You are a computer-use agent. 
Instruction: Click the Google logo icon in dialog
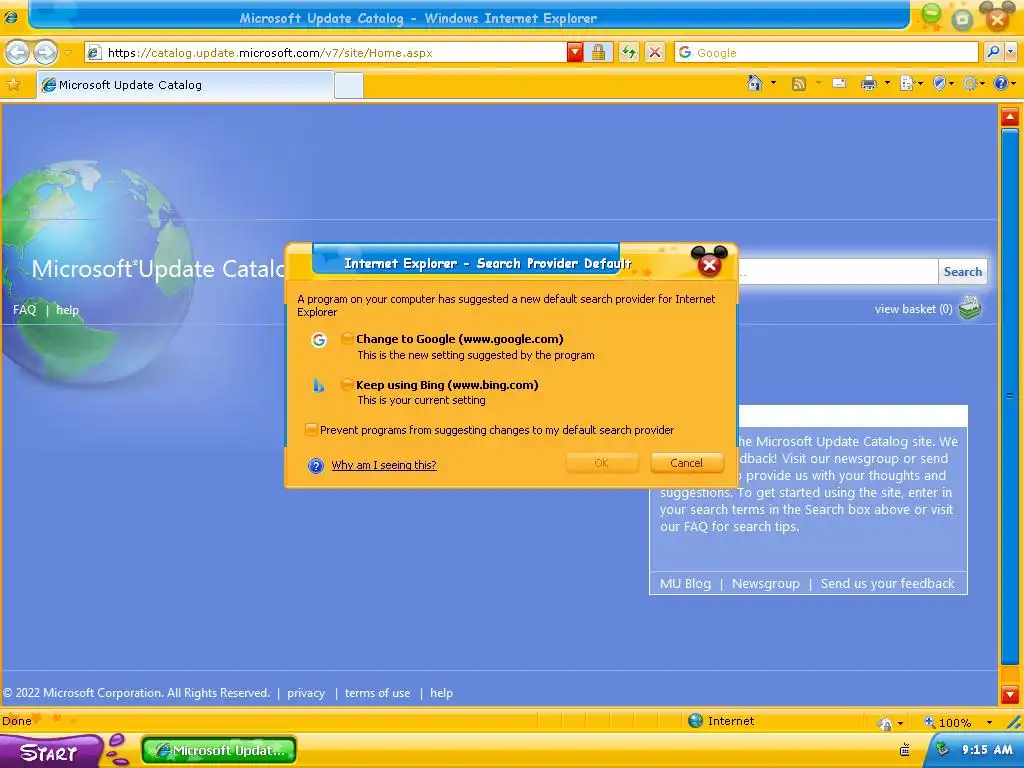(319, 340)
